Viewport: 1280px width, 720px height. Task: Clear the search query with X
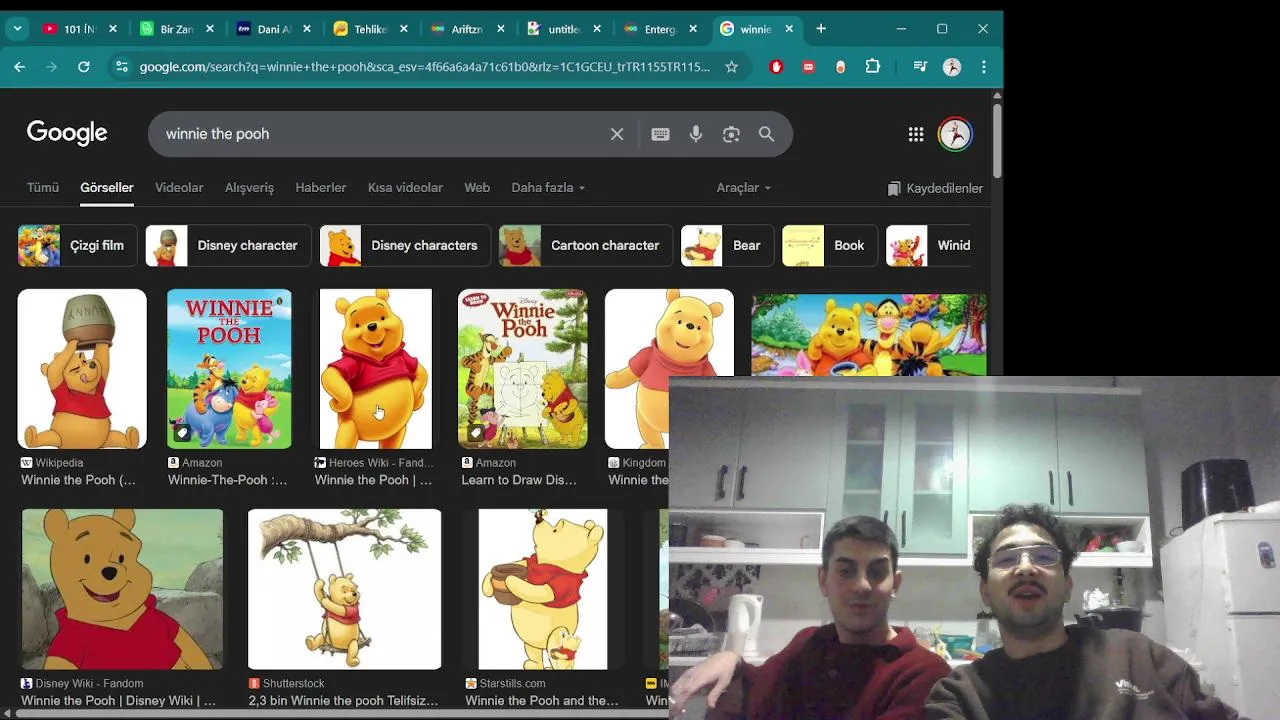click(617, 134)
